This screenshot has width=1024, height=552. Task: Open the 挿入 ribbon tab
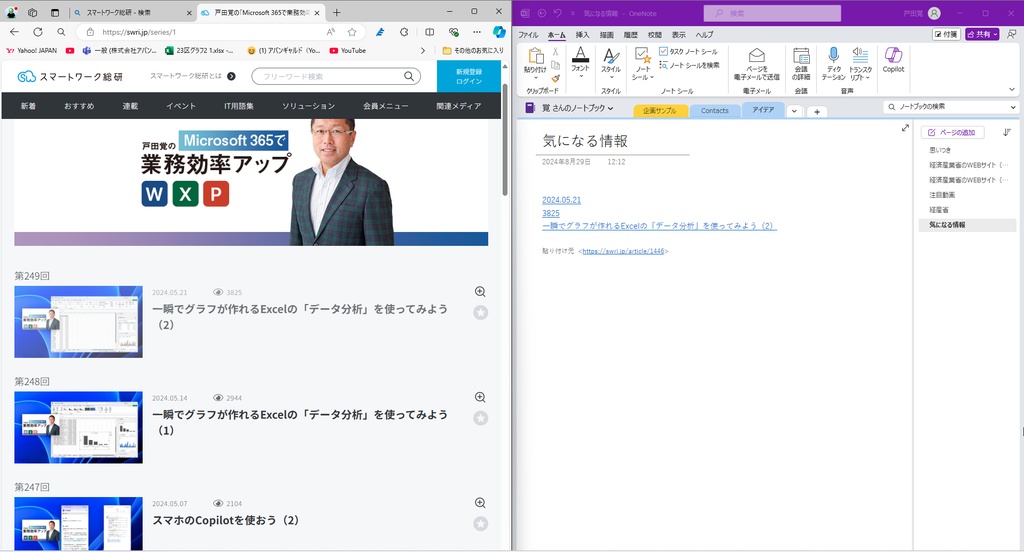coord(582,35)
